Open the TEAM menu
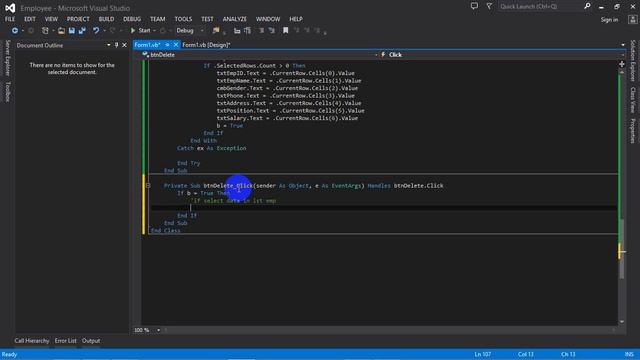 pos(158,19)
